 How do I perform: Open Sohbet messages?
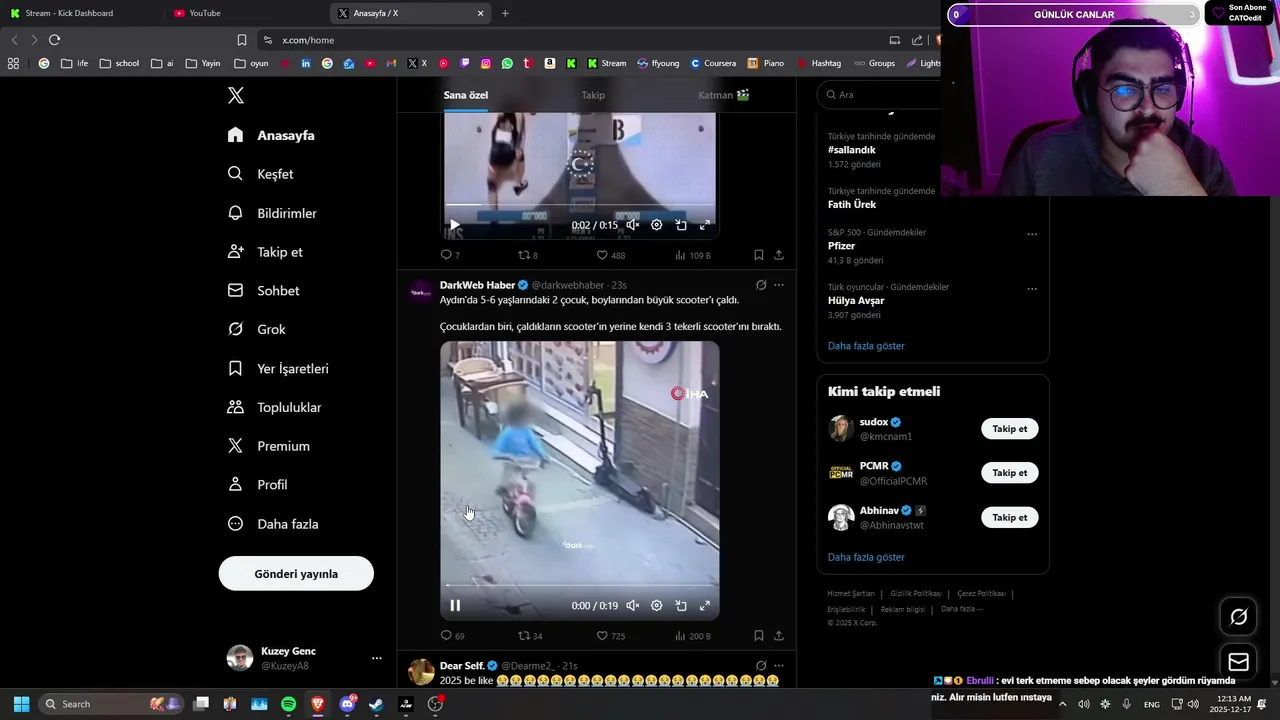coord(263,291)
